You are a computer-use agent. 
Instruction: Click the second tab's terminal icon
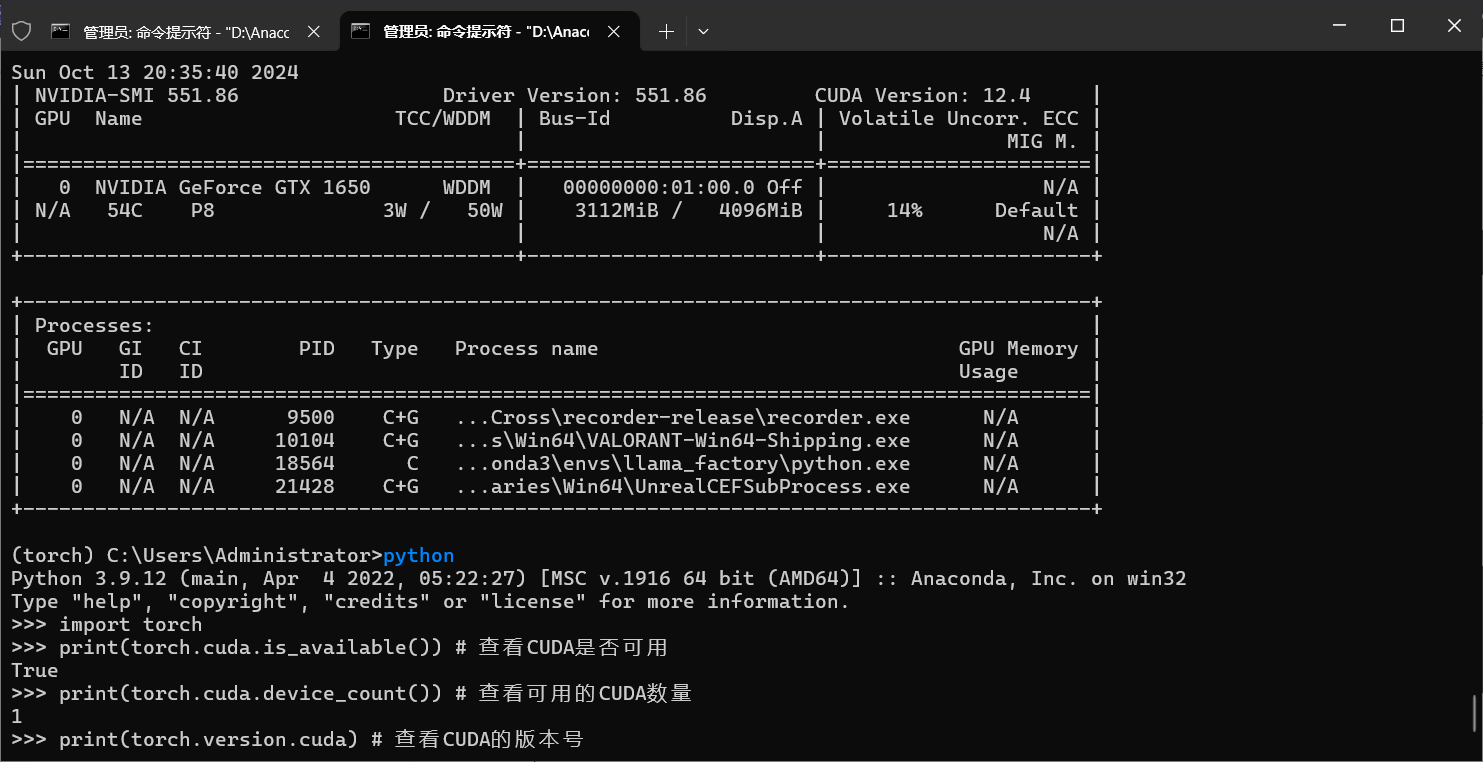click(x=361, y=31)
